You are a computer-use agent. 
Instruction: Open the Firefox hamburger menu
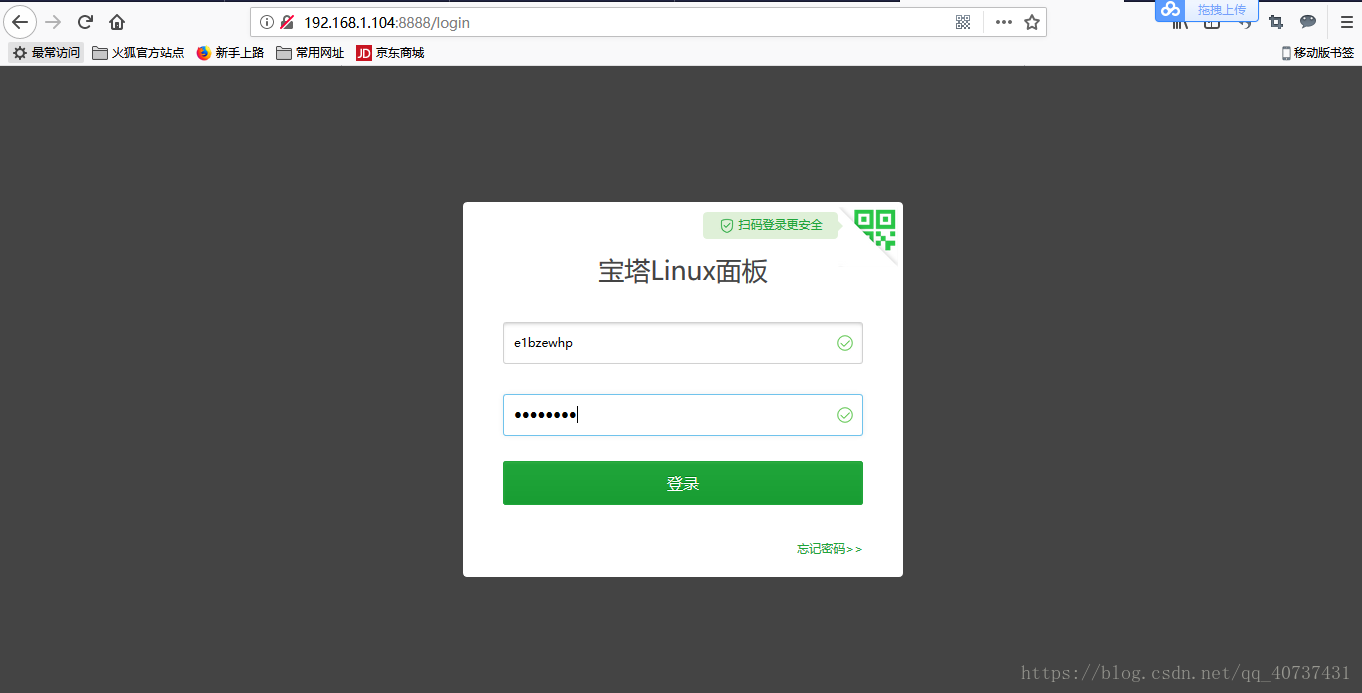(x=1347, y=22)
